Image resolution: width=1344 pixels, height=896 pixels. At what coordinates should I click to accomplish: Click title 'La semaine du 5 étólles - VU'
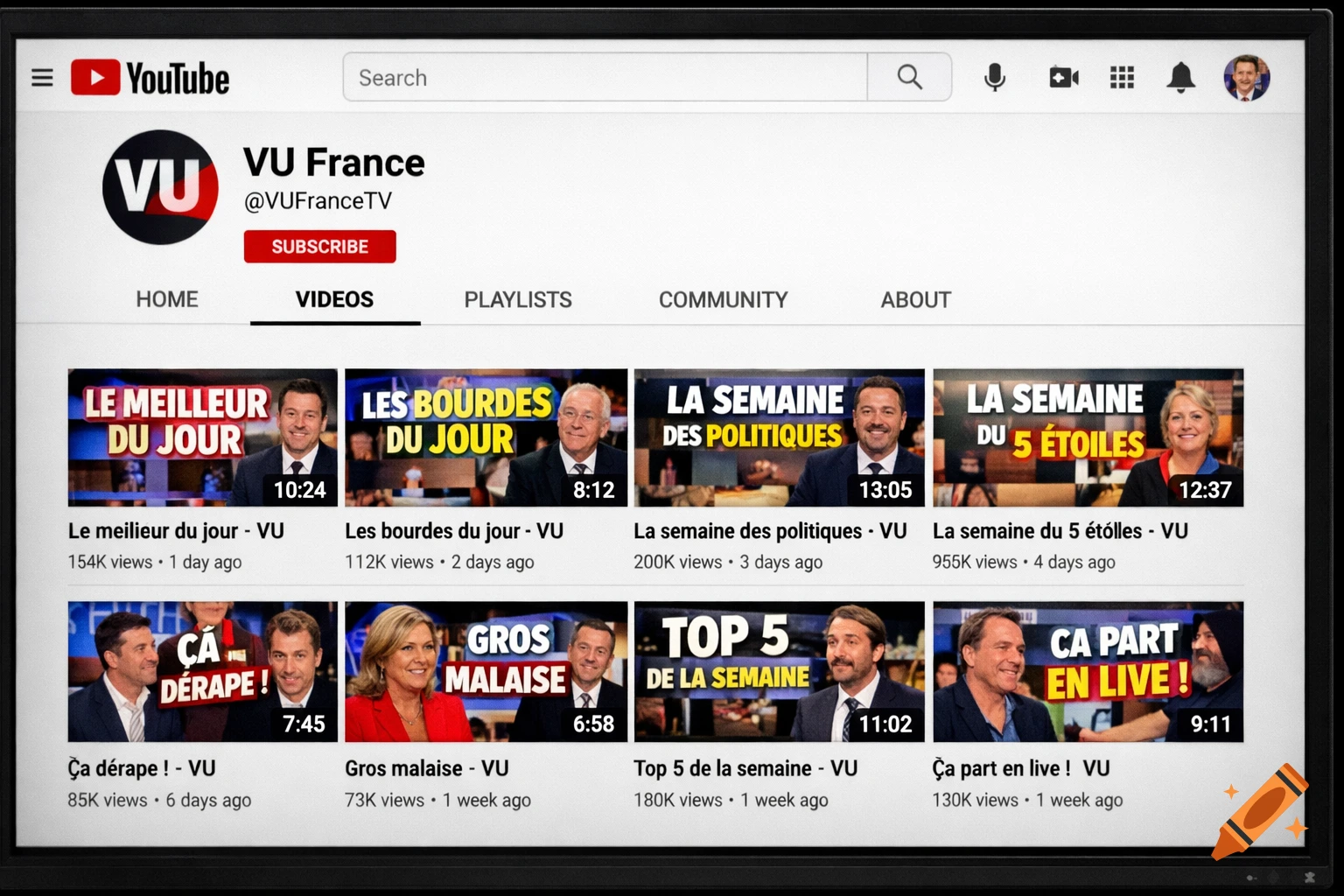click(x=1060, y=531)
